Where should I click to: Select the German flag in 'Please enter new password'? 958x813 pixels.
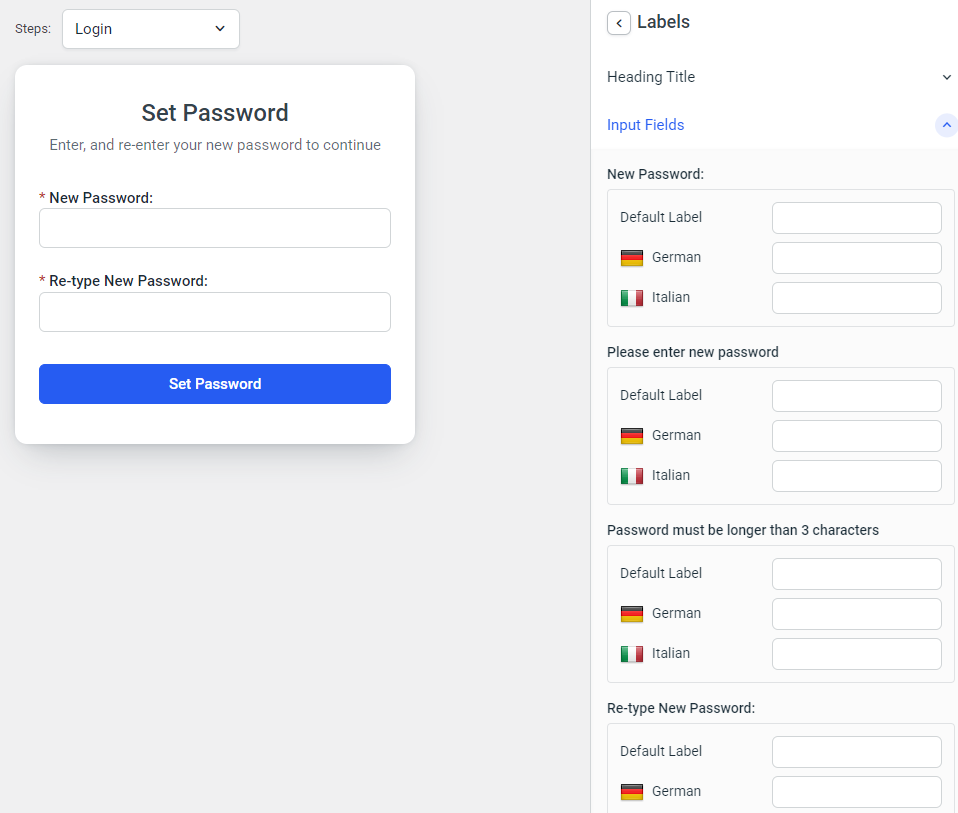click(632, 435)
